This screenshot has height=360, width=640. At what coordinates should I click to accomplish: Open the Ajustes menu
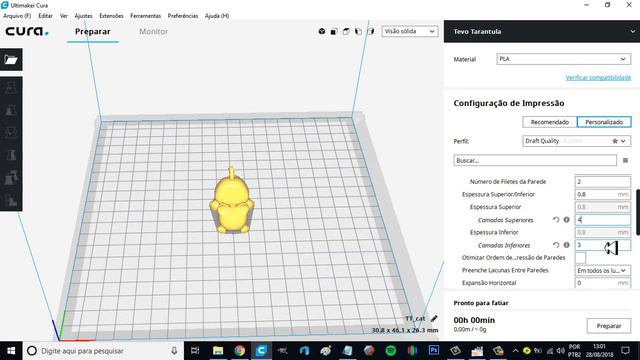click(83, 16)
